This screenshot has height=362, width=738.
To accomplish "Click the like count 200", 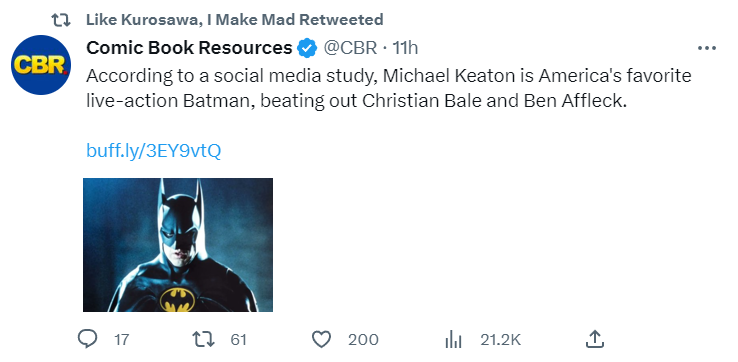I will 363,339.
